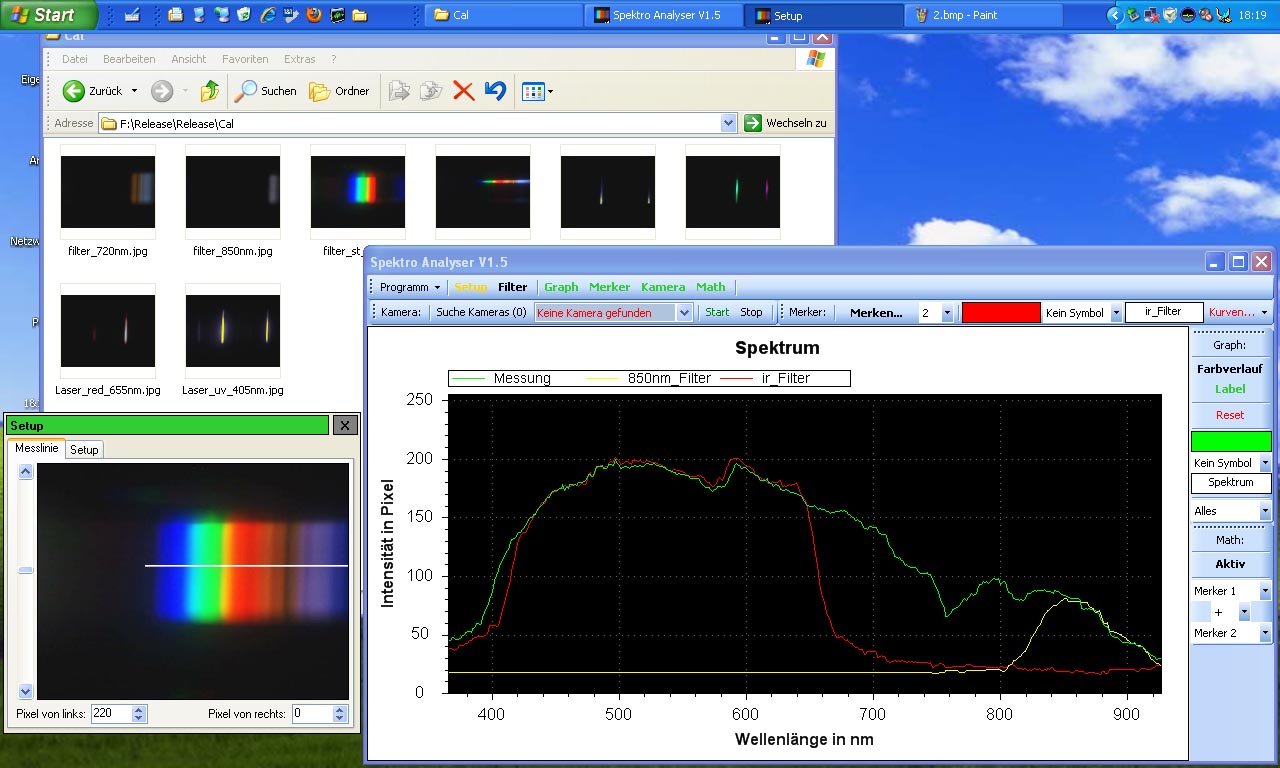Expand the Keine Kamera gefunden dropdown
This screenshot has width=1280, height=768.
tap(684, 313)
